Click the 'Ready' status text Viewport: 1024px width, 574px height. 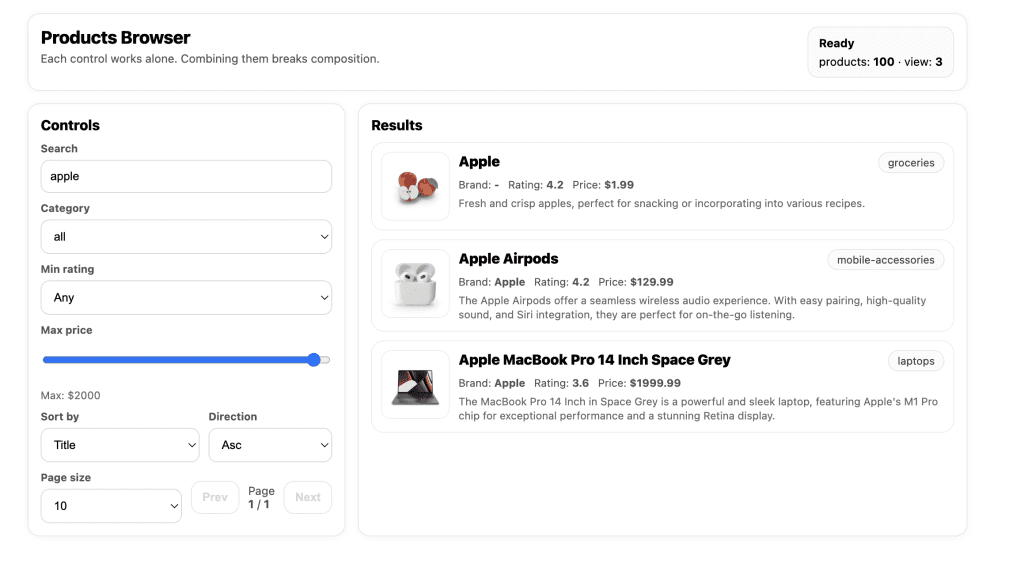(837, 44)
